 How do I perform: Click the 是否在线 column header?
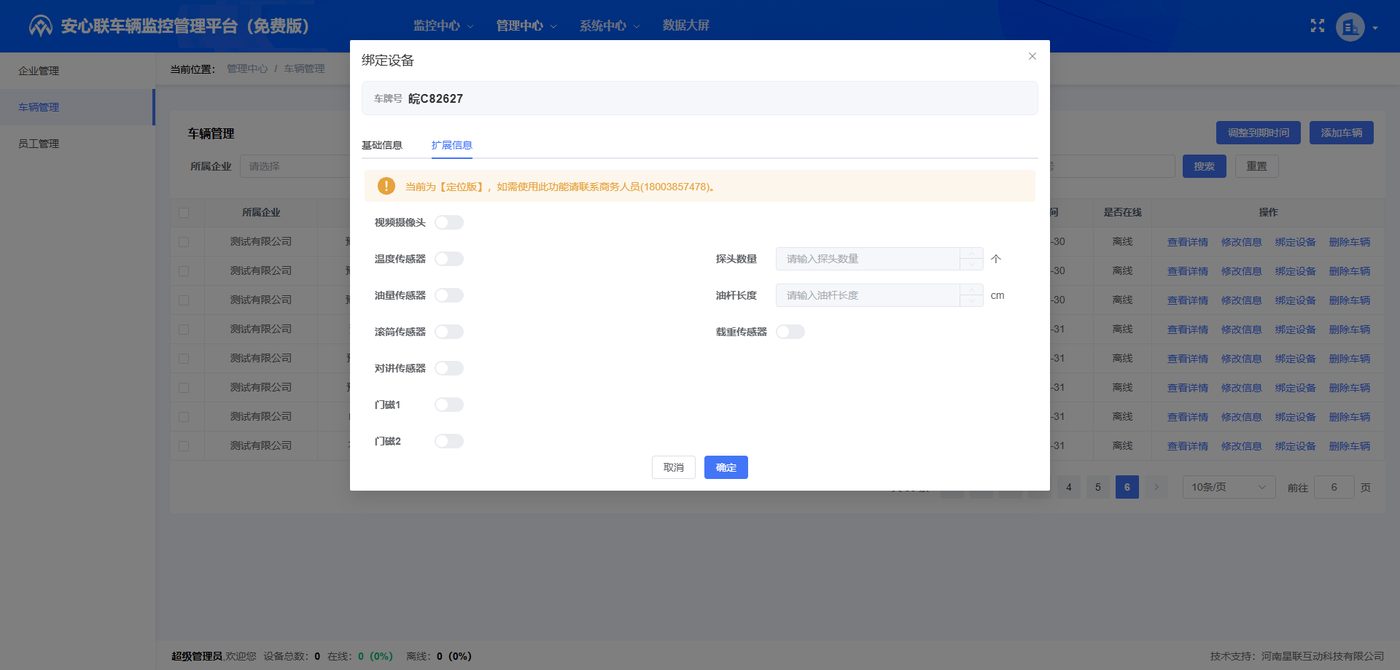click(1122, 212)
